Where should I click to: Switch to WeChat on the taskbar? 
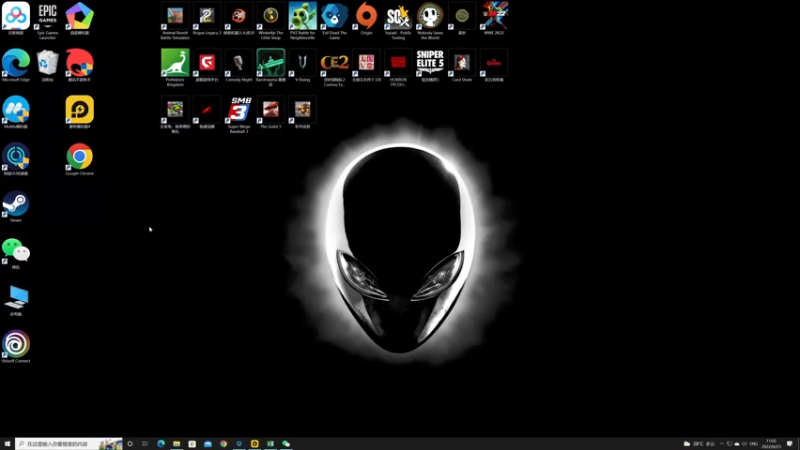pos(286,444)
